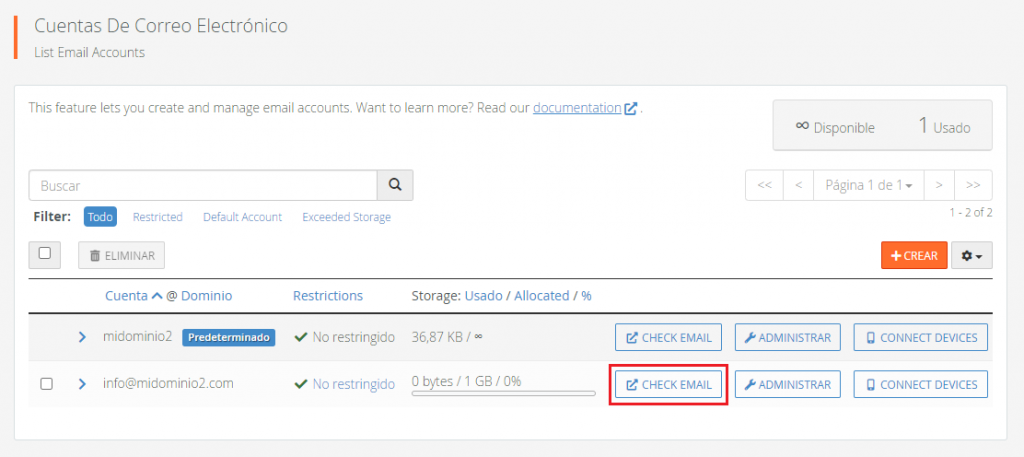Click the Eliminar trash button

click(122, 256)
